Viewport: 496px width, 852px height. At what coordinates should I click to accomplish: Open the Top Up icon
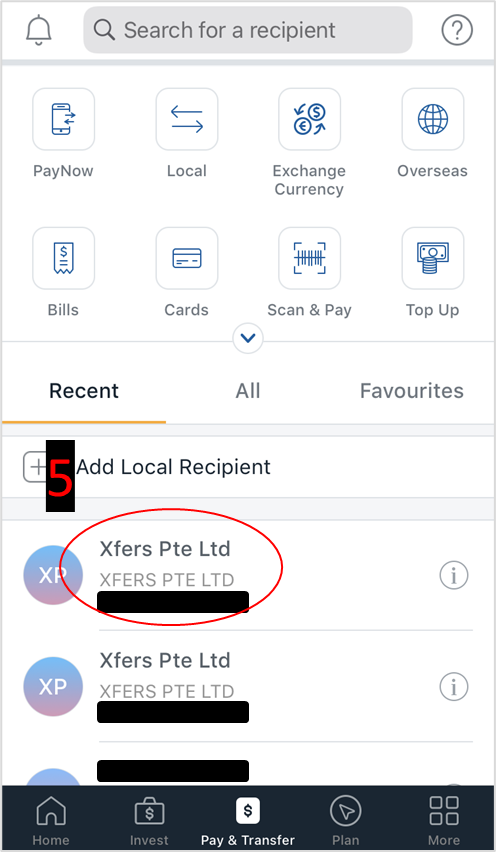pos(433,258)
